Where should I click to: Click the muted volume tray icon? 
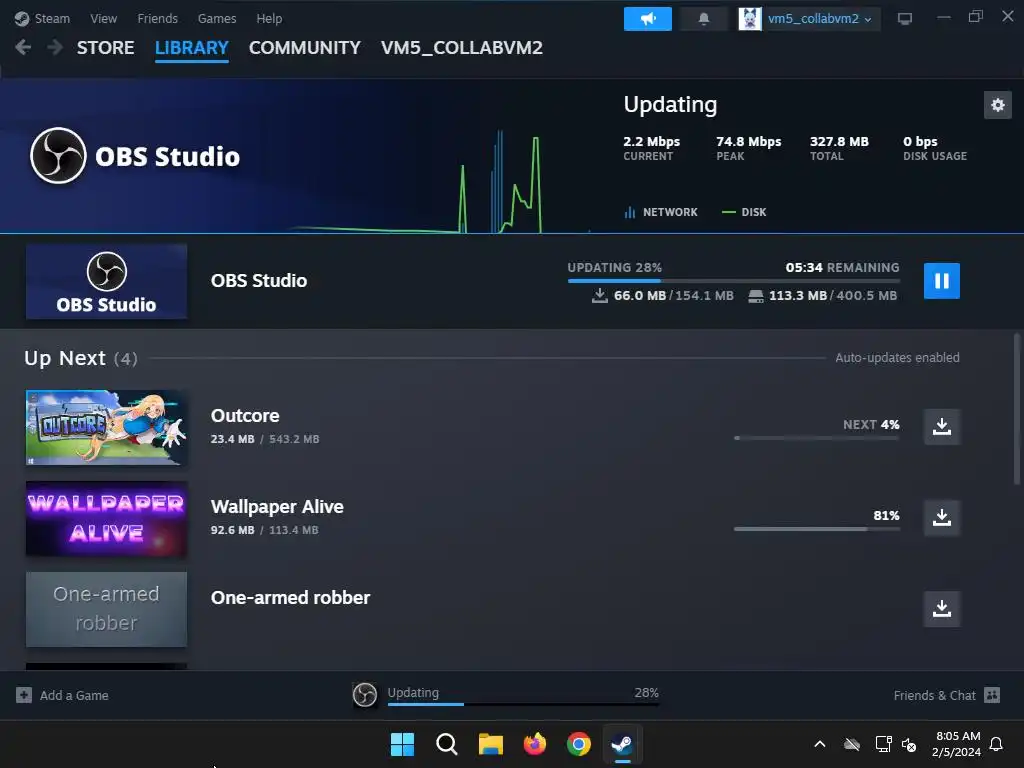[909, 744]
